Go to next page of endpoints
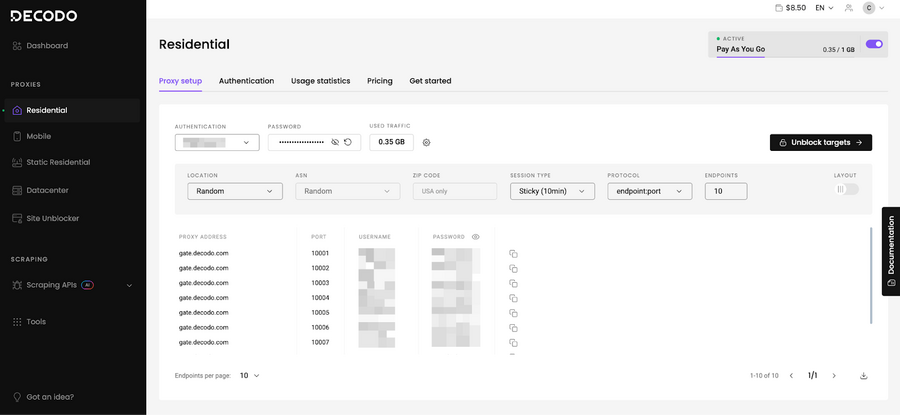Viewport: 900px width, 415px height. coord(834,376)
